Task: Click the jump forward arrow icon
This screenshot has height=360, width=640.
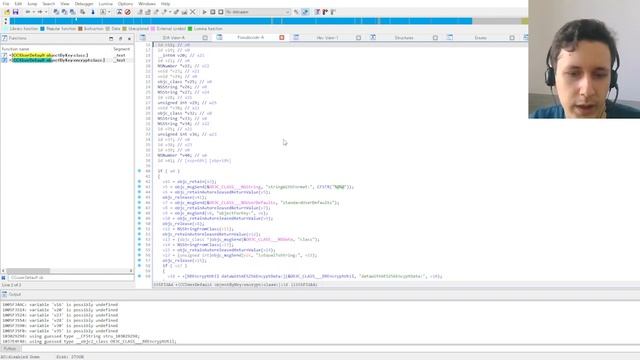Action: [x=40, y=12]
